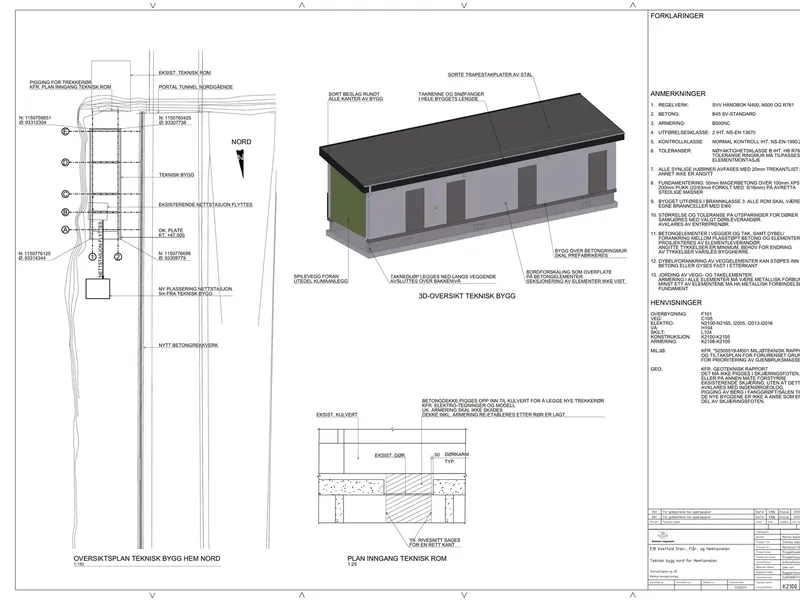Image resolution: width=800 pixels, height=600 pixels.
Task: Click the reference row 'GEO'
Action: pos(725,385)
